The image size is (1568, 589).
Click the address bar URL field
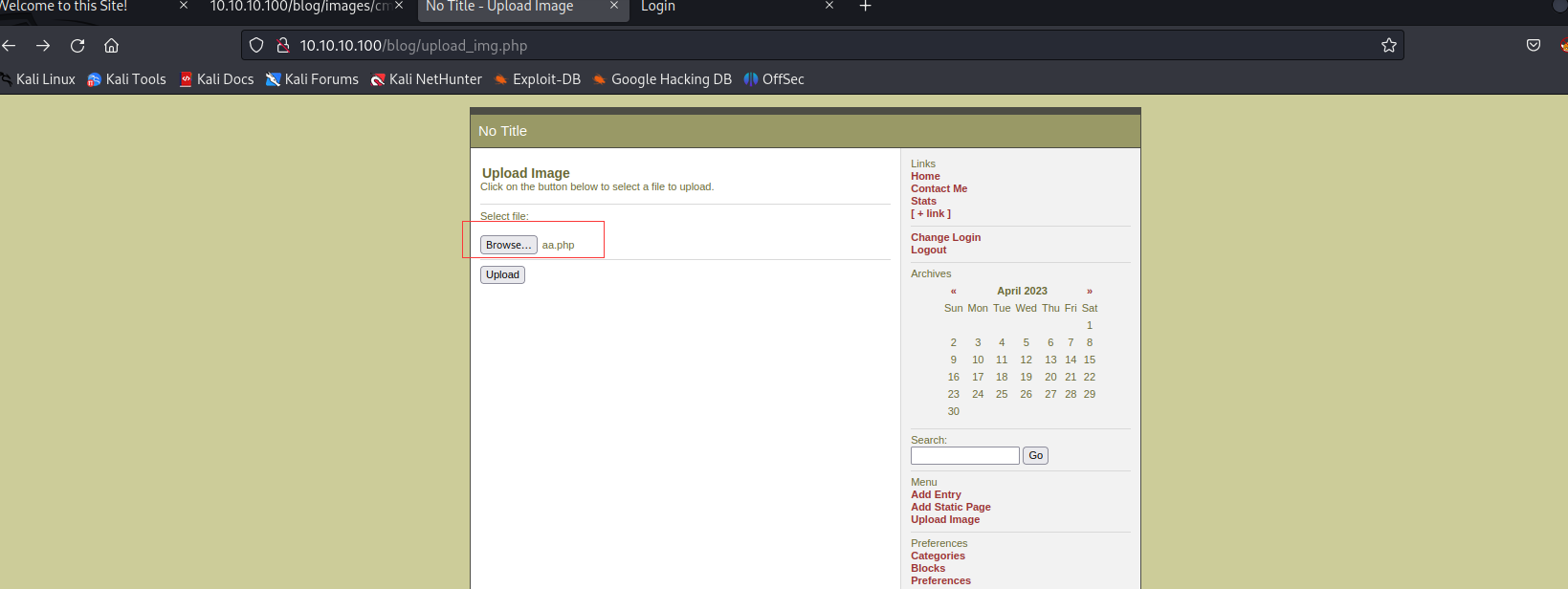823,45
